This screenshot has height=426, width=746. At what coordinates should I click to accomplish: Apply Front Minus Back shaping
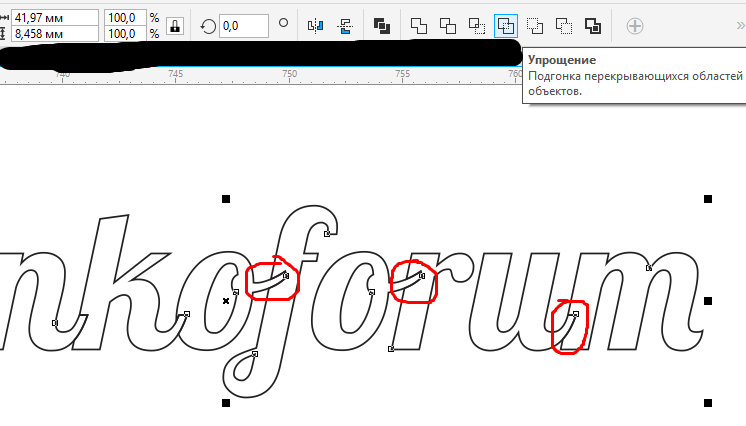[535, 25]
